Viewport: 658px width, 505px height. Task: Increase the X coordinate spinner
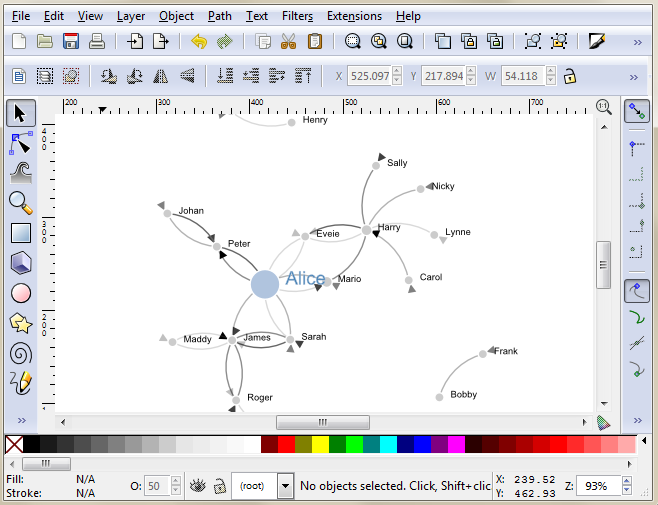tap(397, 71)
